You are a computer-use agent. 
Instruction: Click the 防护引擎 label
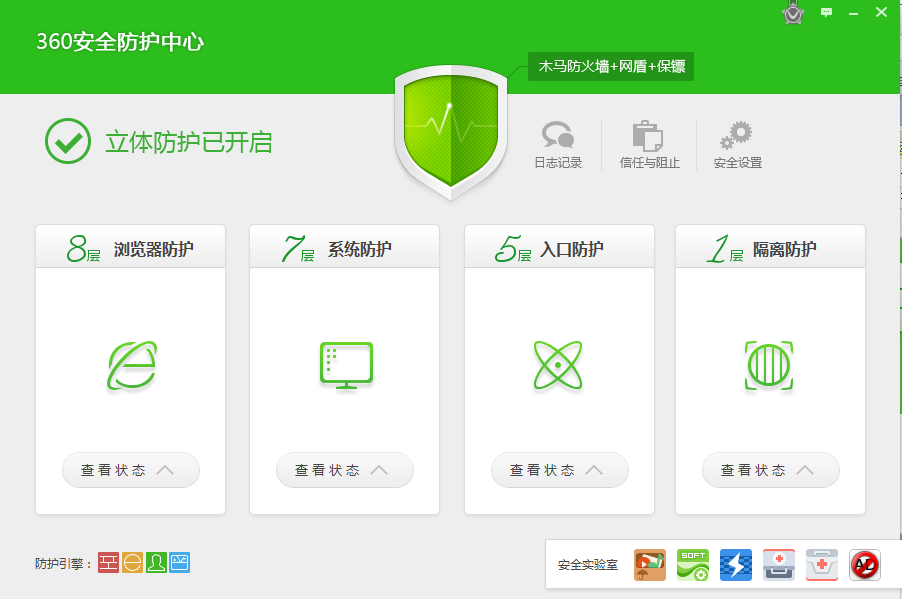(x=63, y=563)
